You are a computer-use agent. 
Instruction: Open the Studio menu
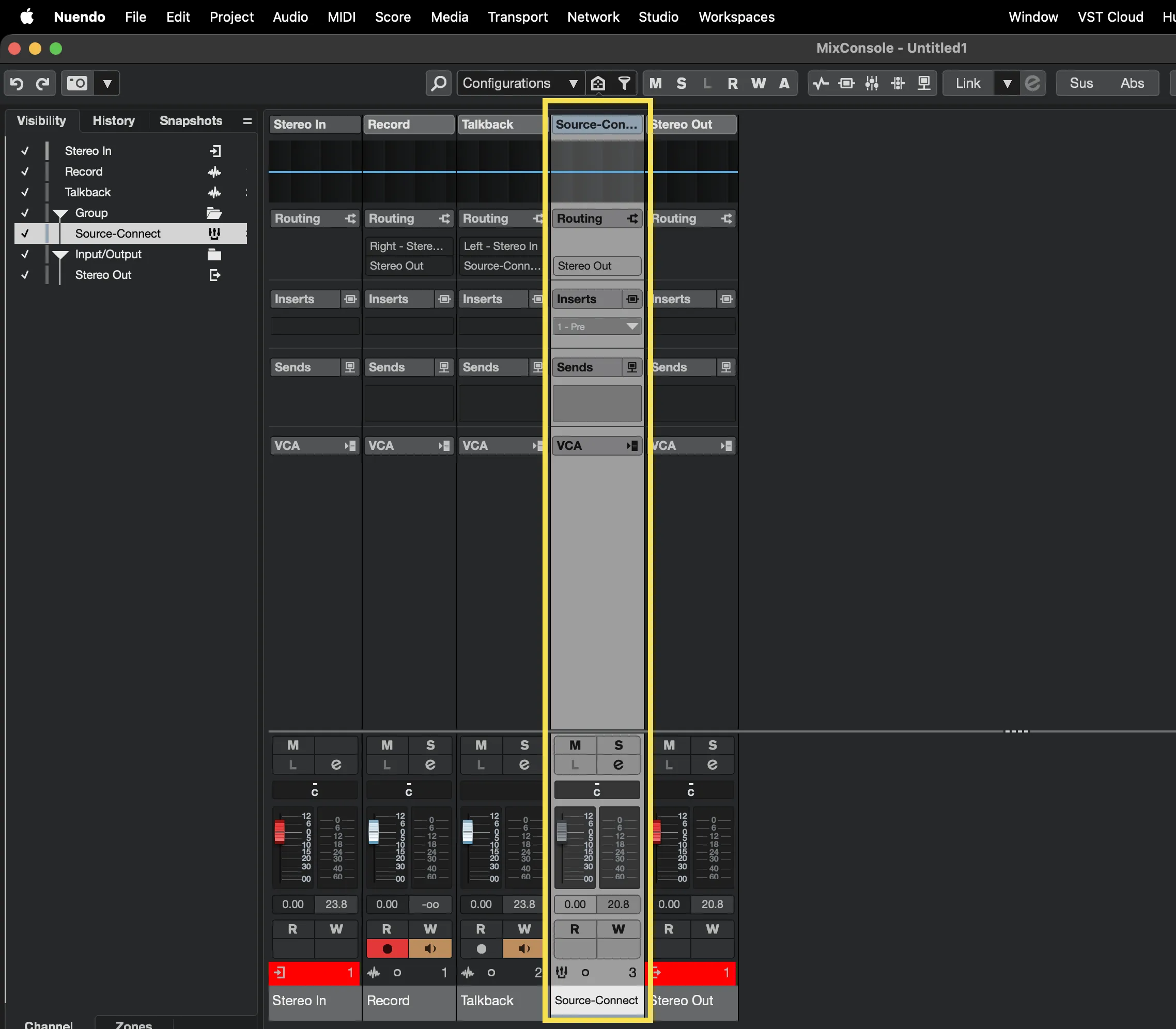pos(658,17)
